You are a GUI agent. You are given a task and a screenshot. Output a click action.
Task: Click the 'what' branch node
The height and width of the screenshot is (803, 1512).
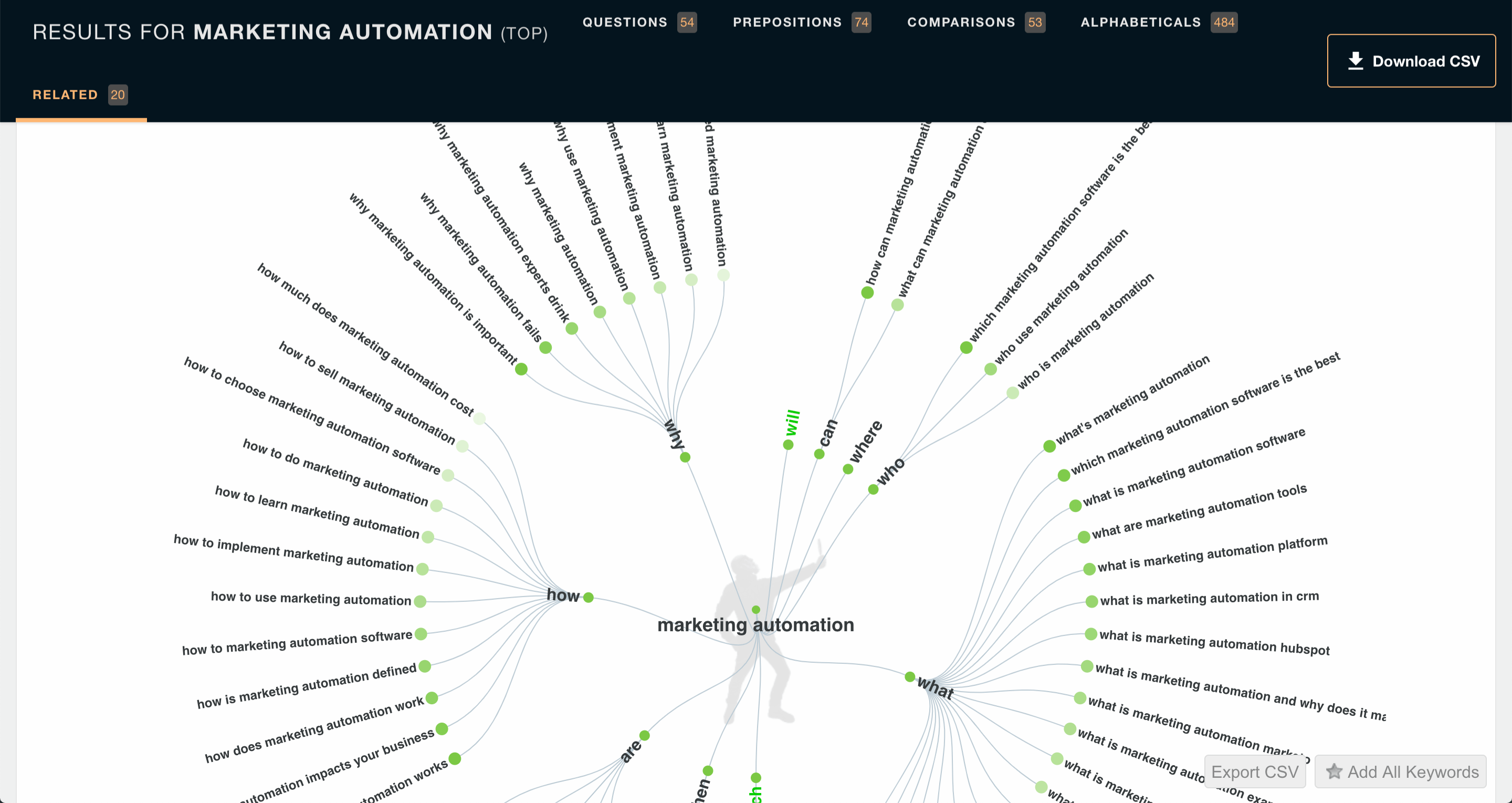click(x=910, y=677)
